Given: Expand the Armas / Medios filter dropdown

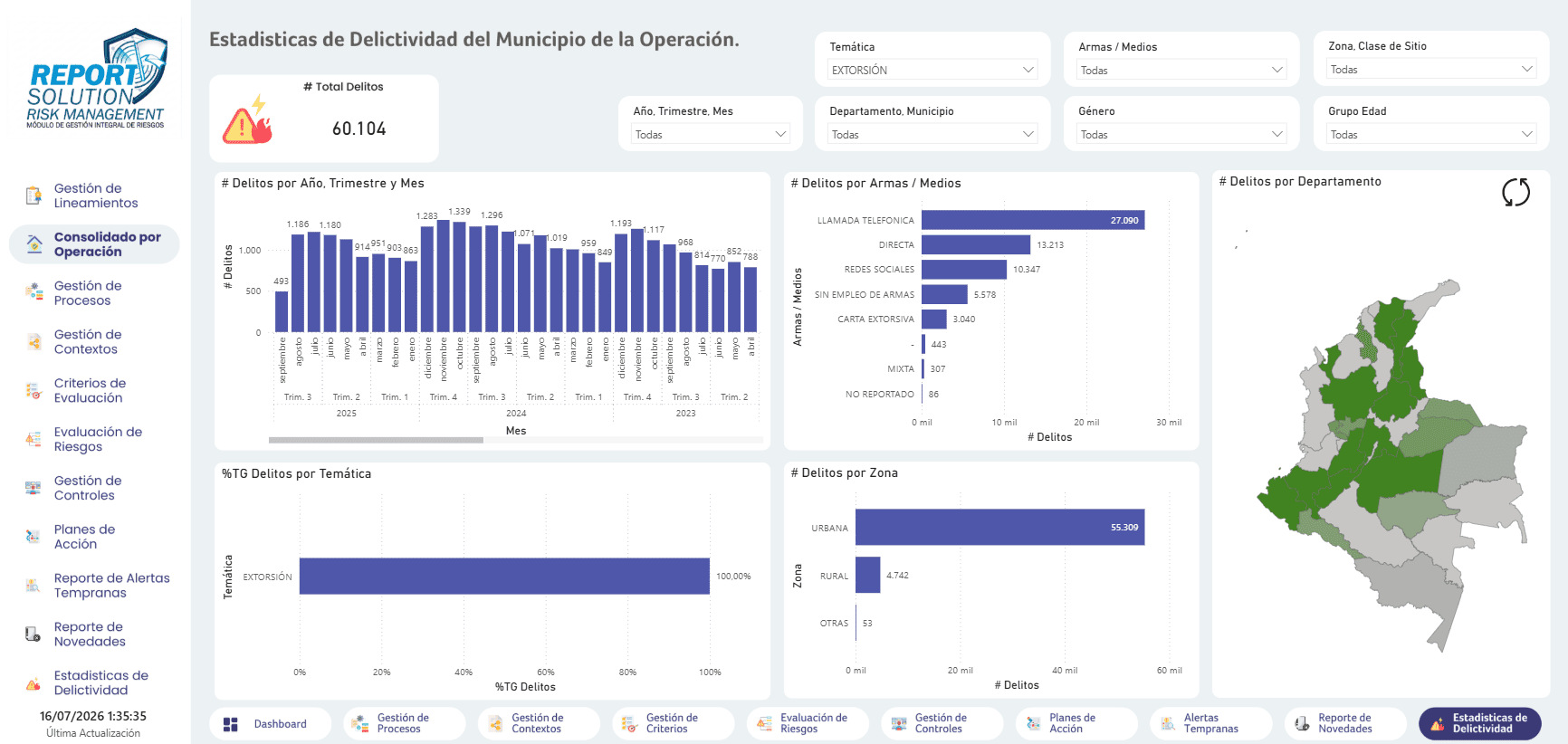Looking at the screenshot, I should [x=1181, y=70].
